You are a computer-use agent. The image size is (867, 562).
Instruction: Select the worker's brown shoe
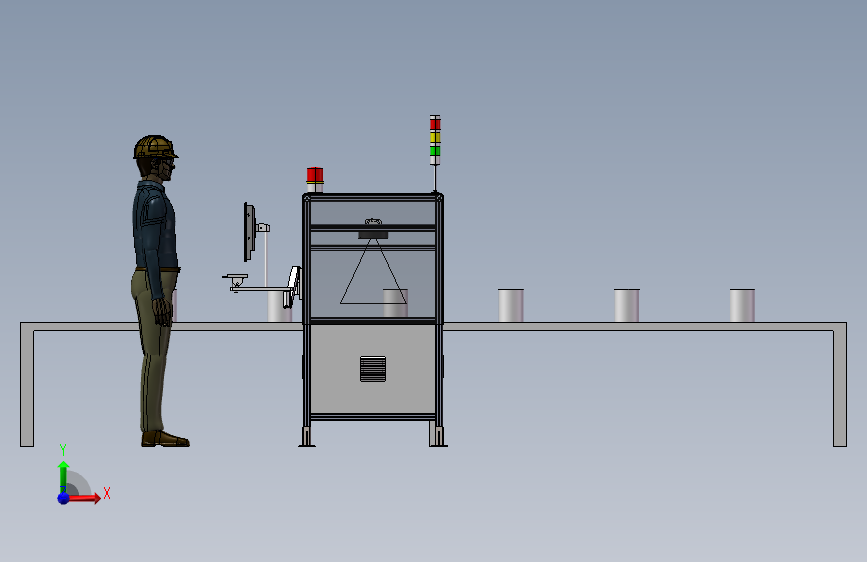pyautogui.click(x=165, y=439)
